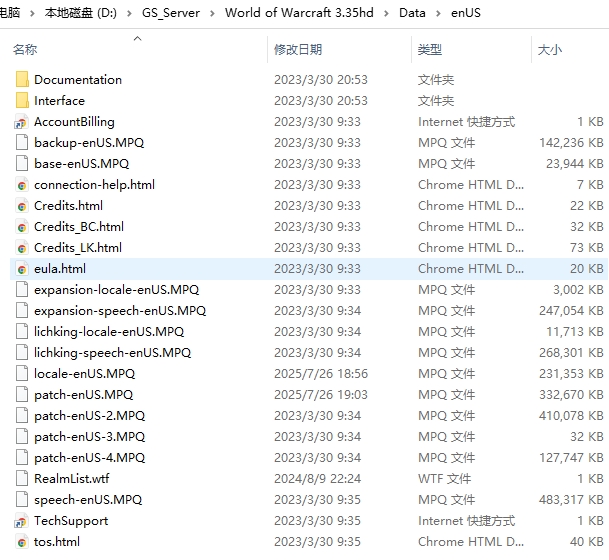The width and height of the screenshot is (609, 560).
Task: Select the TechSupport shortcut icon
Action: tap(21, 521)
